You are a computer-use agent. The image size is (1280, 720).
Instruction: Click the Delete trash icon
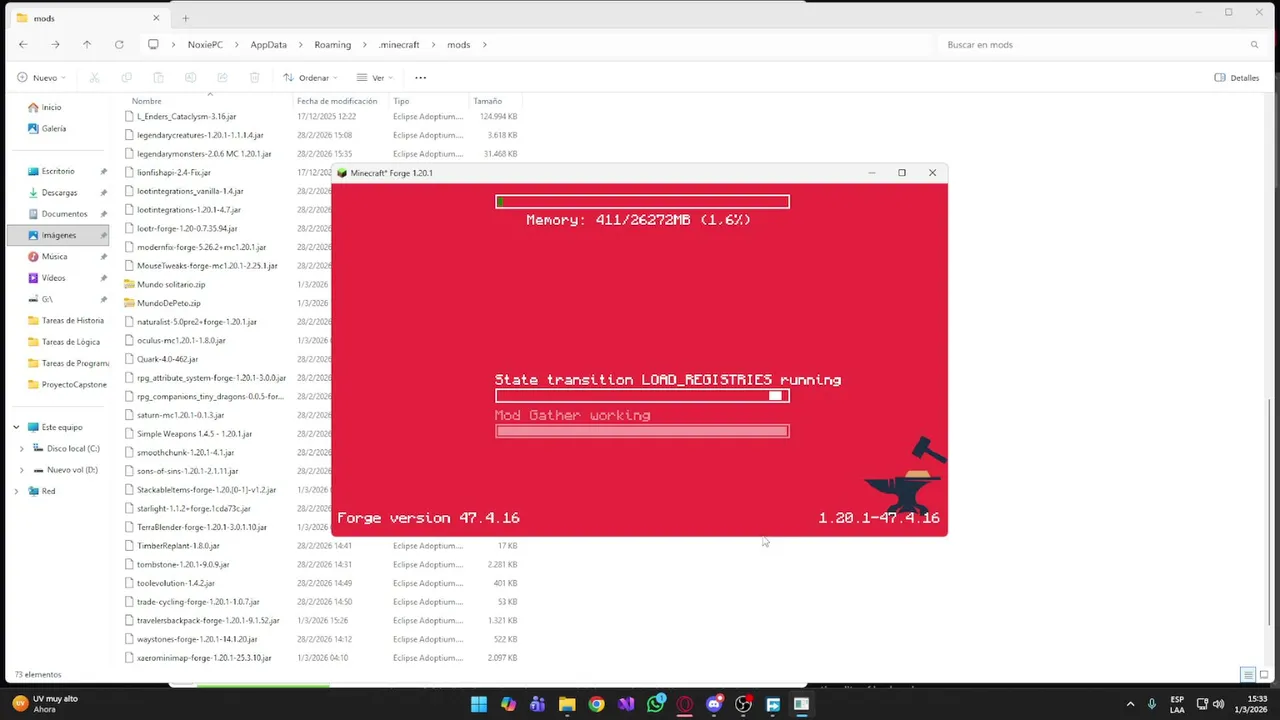click(254, 78)
